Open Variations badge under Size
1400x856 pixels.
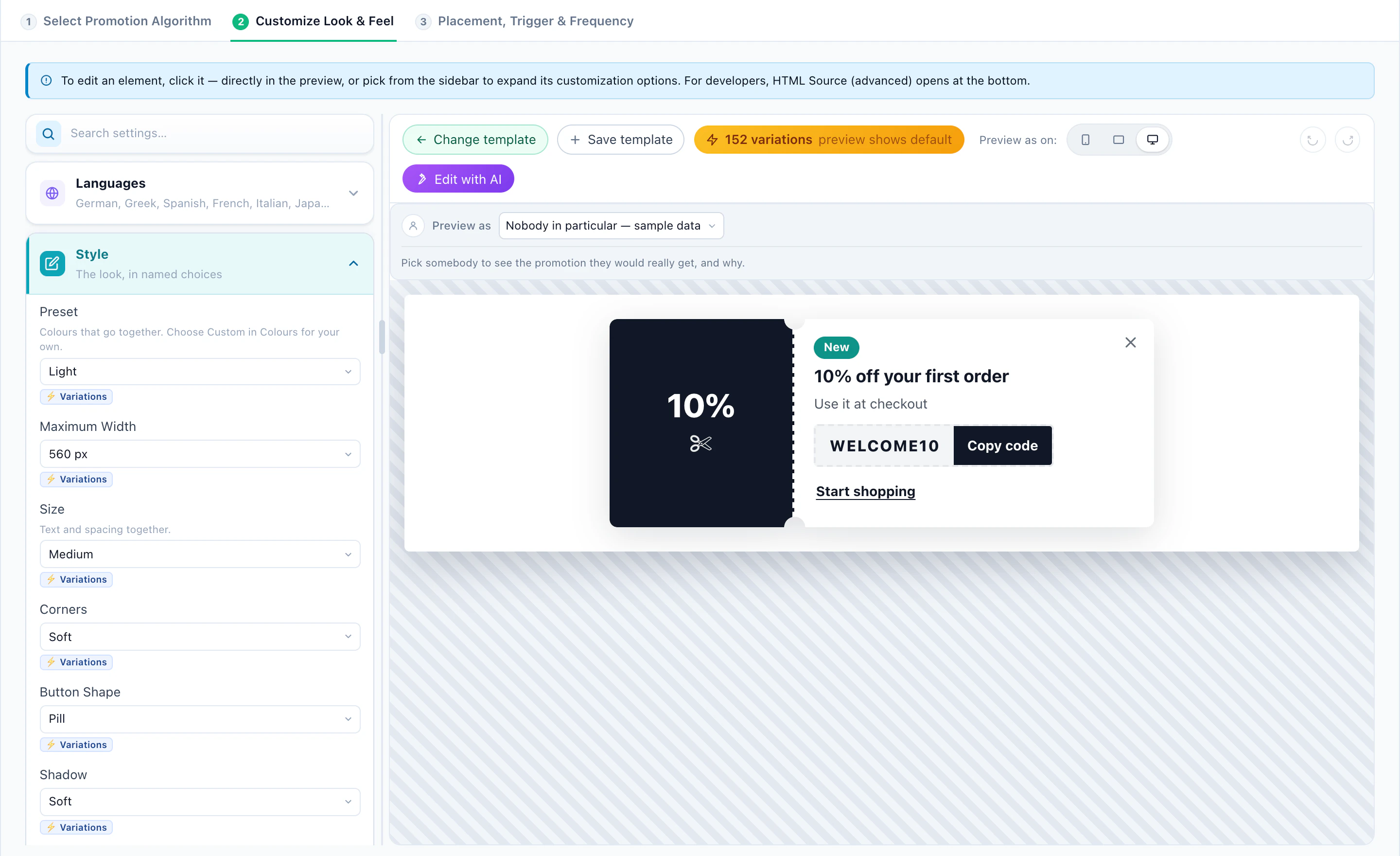(x=76, y=579)
